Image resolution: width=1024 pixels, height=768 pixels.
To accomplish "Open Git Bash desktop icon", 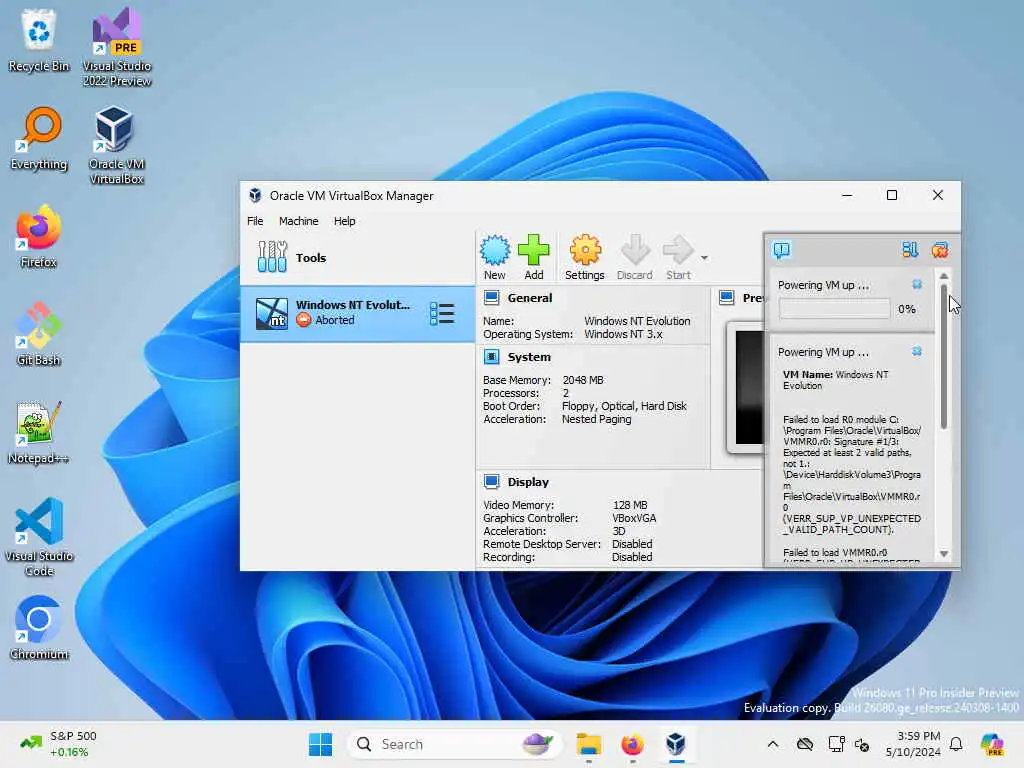I will coord(39,334).
